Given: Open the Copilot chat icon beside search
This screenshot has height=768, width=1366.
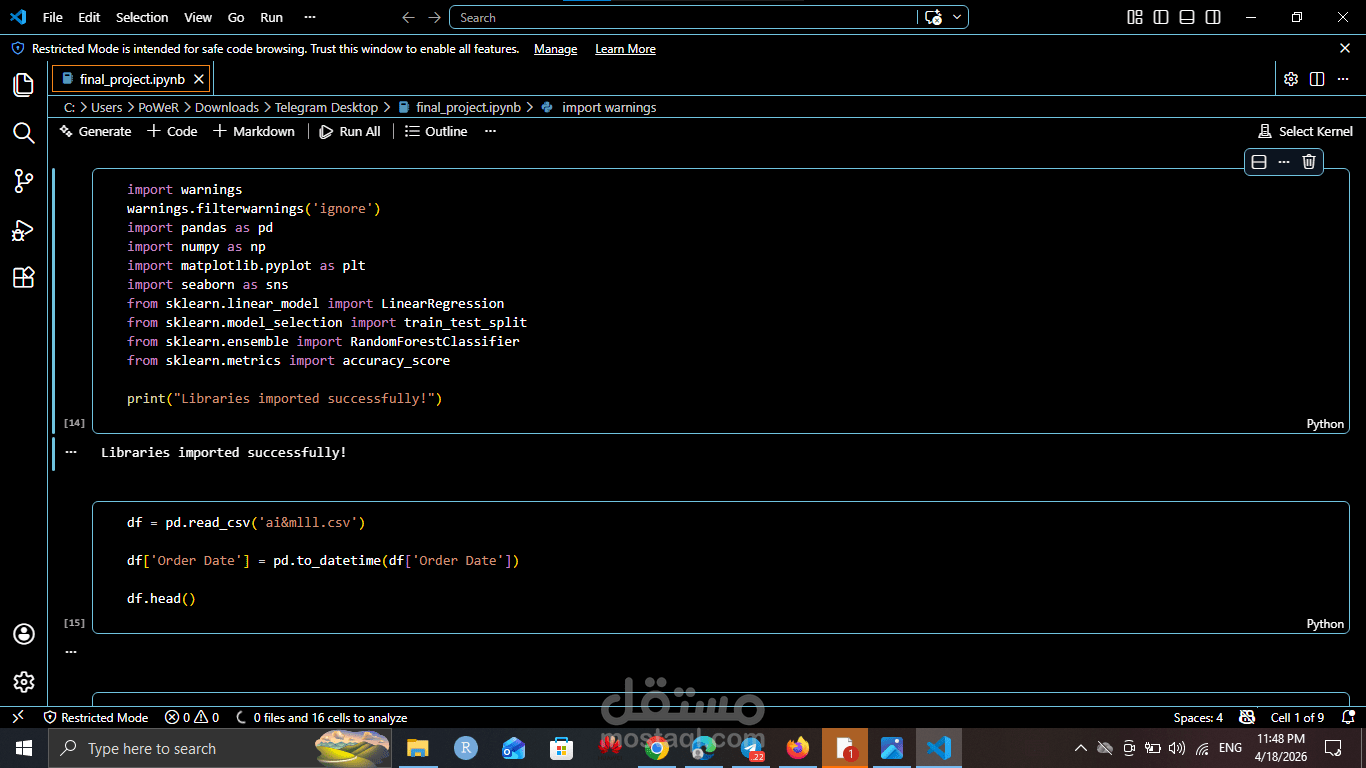Looking at the screenshot, I should (x=933, y=17).
